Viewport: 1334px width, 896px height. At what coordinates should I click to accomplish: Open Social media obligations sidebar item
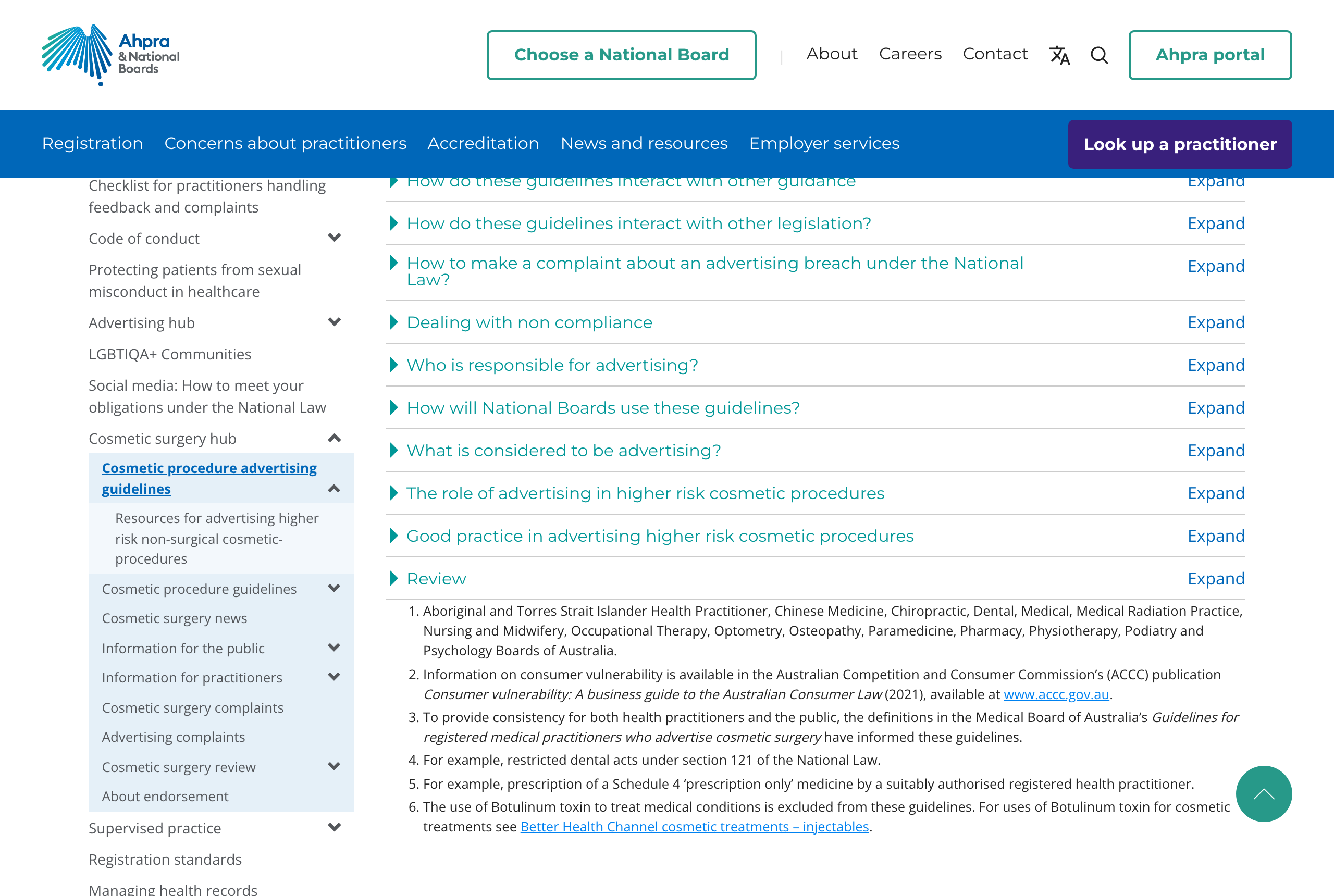[207, 396]
